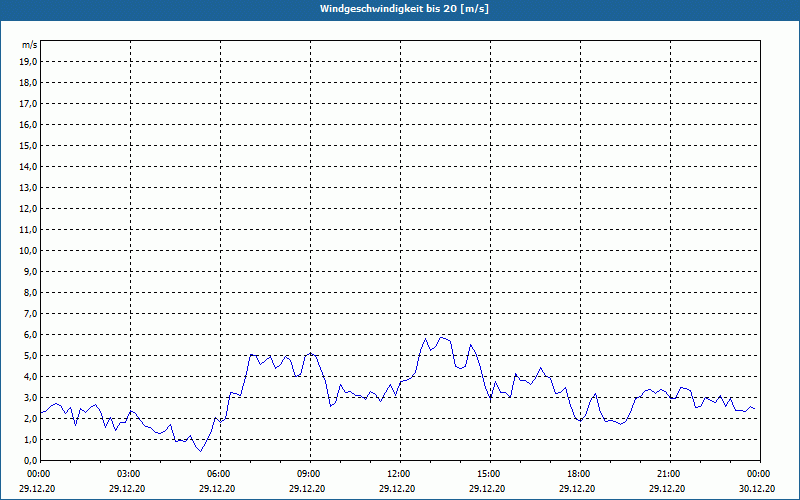The width and height of the screenshot is (800, 500).
Task: Select the 10,0 y-axis label
Action: 28,251
